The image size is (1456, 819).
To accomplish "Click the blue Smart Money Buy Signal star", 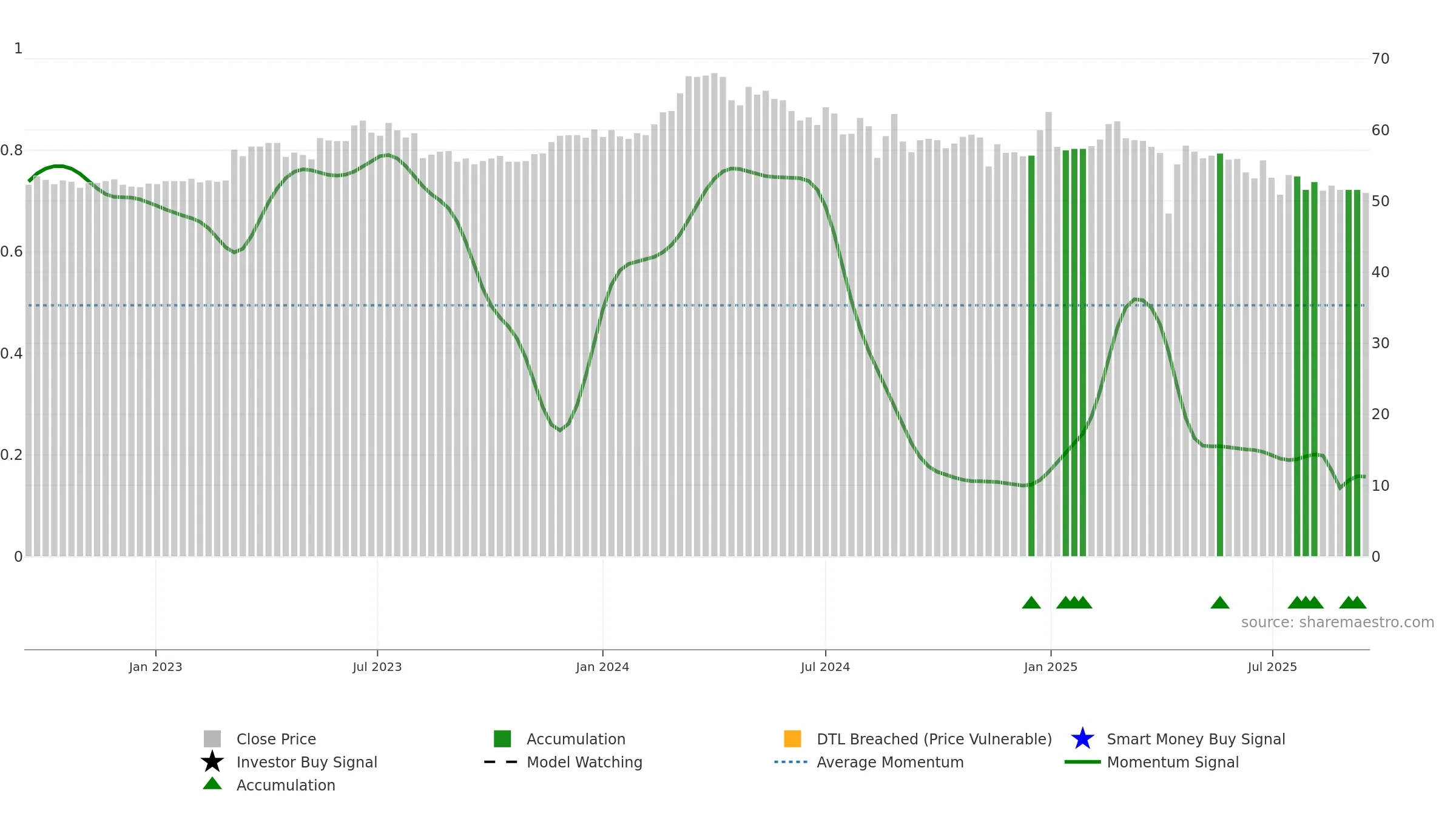I will click(x=1083, y=739).
